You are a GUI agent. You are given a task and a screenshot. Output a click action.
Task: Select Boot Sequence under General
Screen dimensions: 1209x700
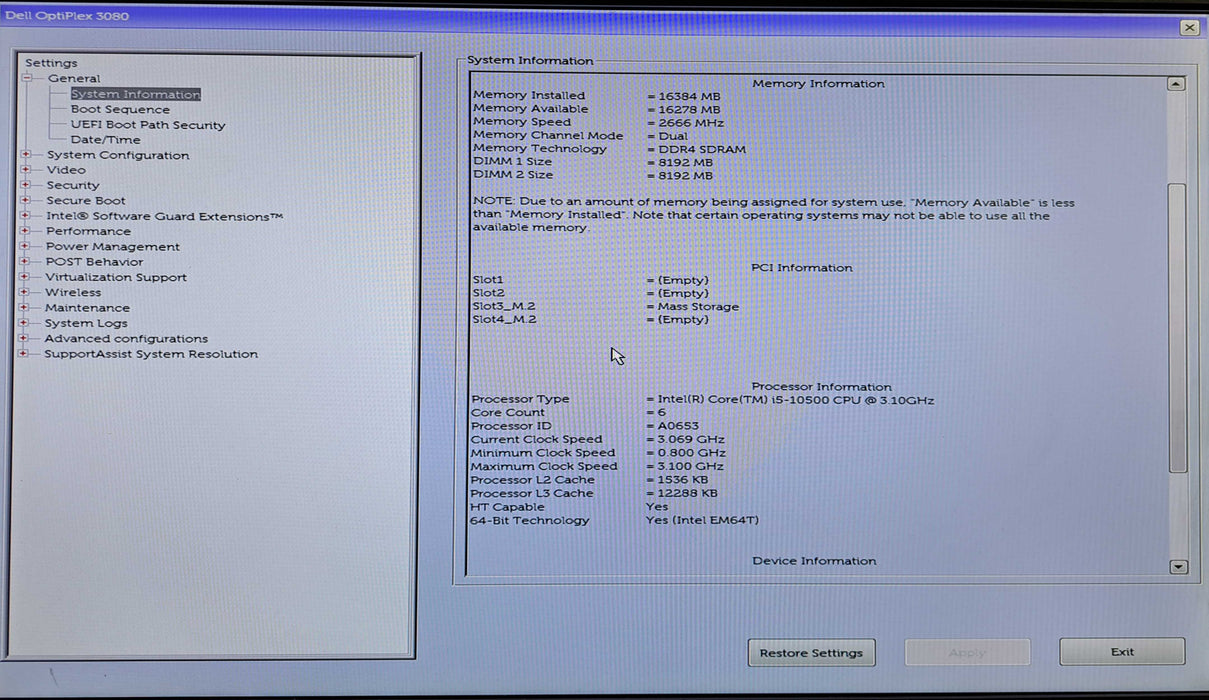point(120,110)
